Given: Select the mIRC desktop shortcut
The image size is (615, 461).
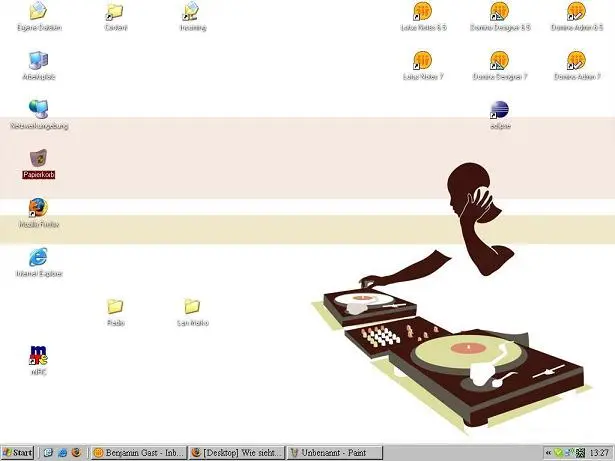Looking at the screenshot, I should click(x=39, y=355).
